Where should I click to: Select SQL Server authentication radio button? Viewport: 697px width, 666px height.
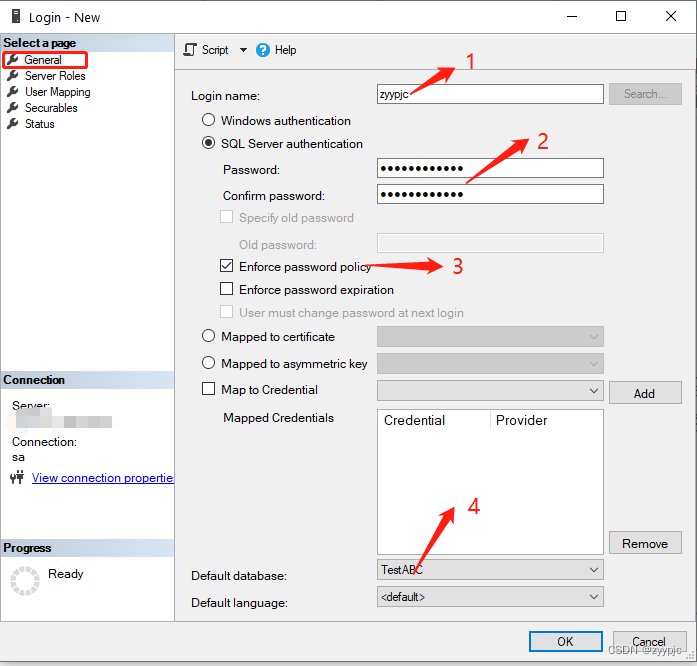pos(208,143)
